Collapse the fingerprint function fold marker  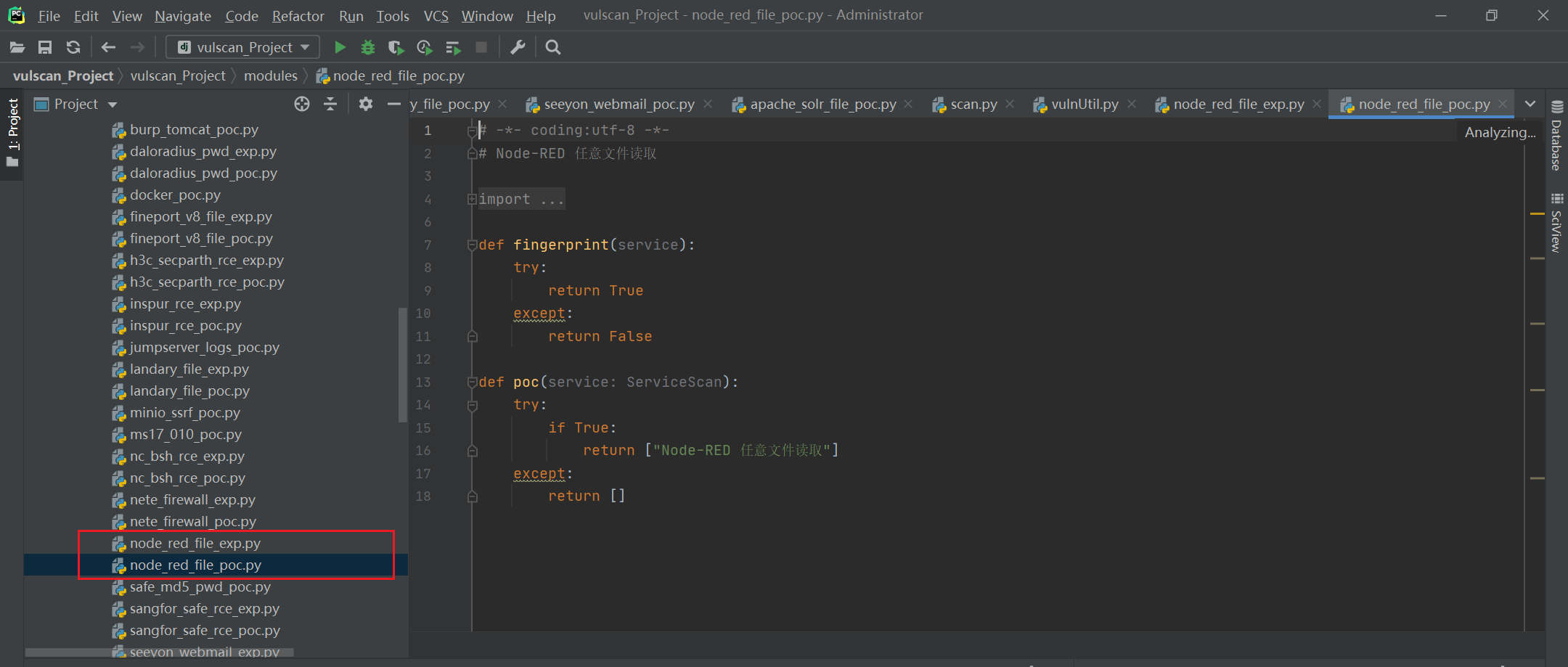(x=472, y=245)
